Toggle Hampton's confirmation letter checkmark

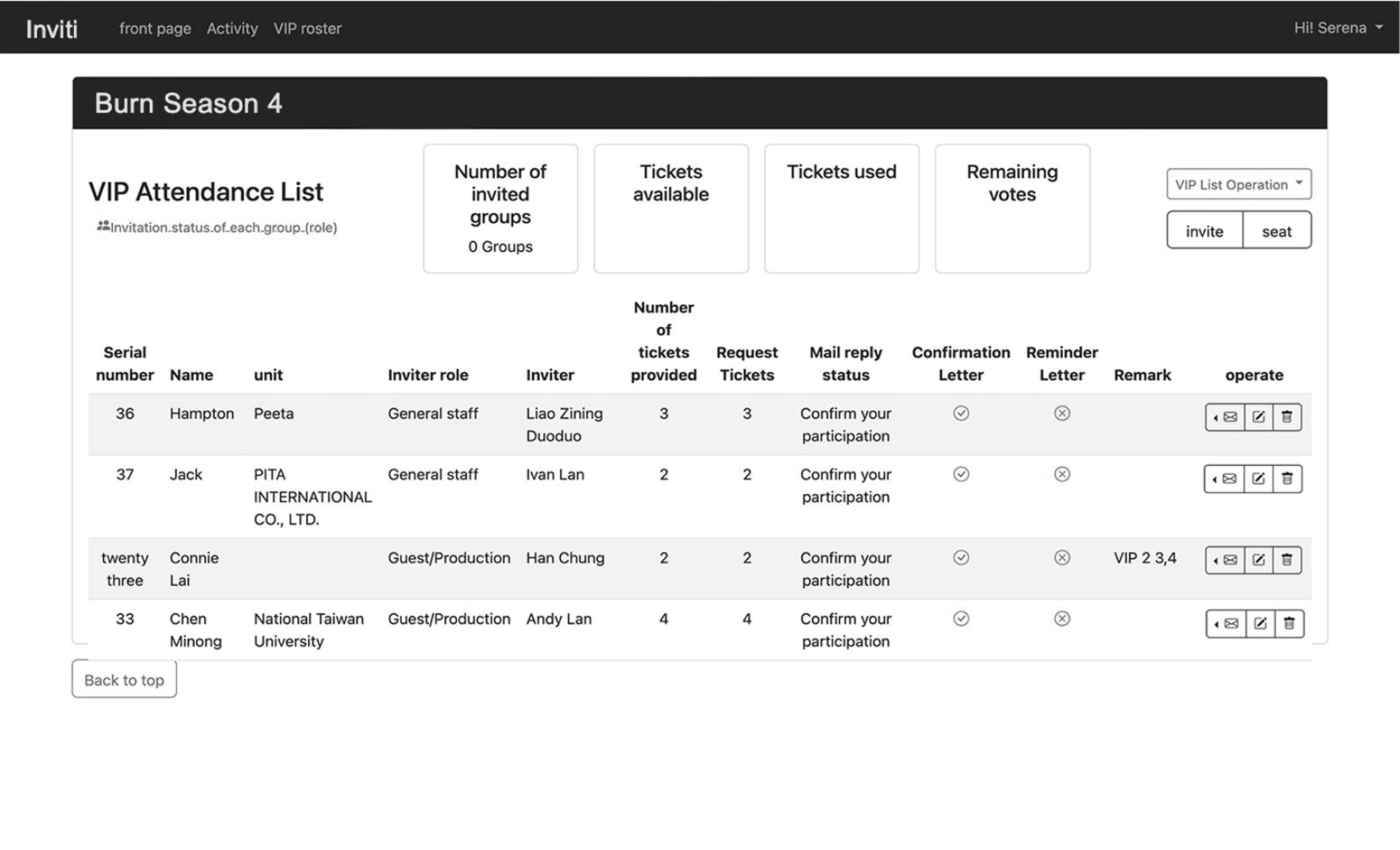tap(961, 413)
